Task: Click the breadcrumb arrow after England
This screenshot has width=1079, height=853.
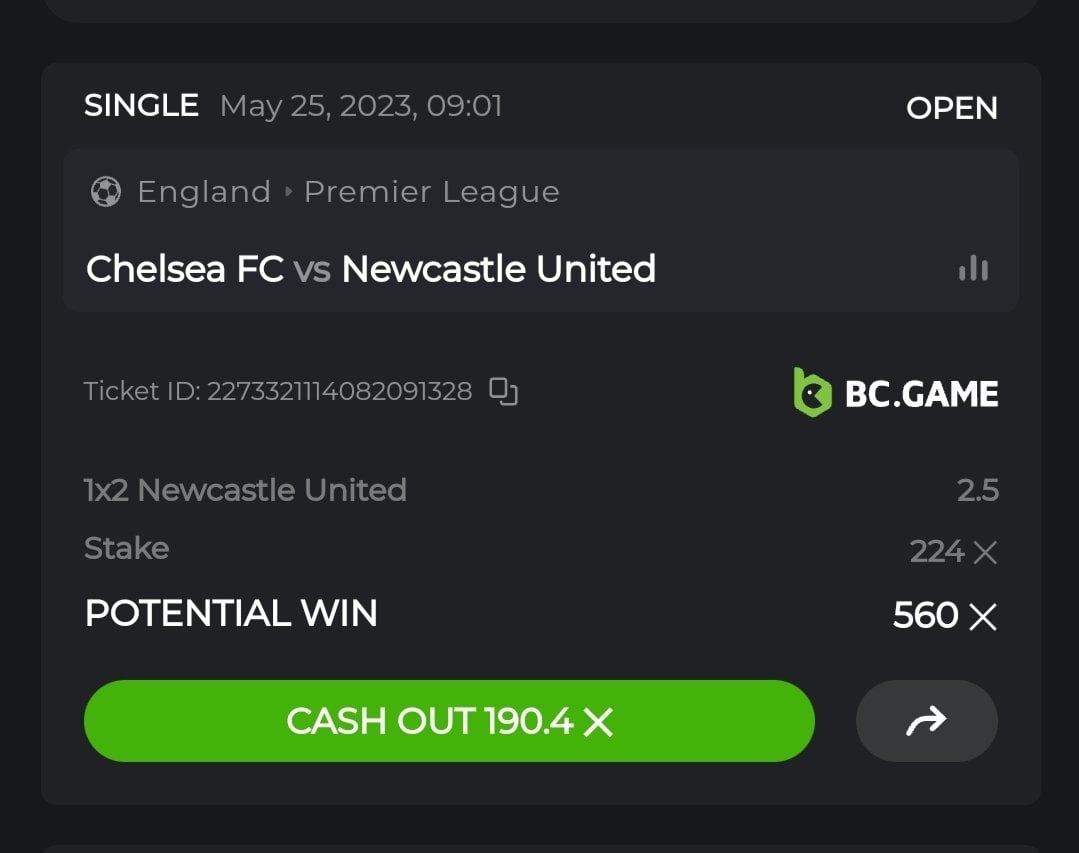Action: (x=288, y=191)
